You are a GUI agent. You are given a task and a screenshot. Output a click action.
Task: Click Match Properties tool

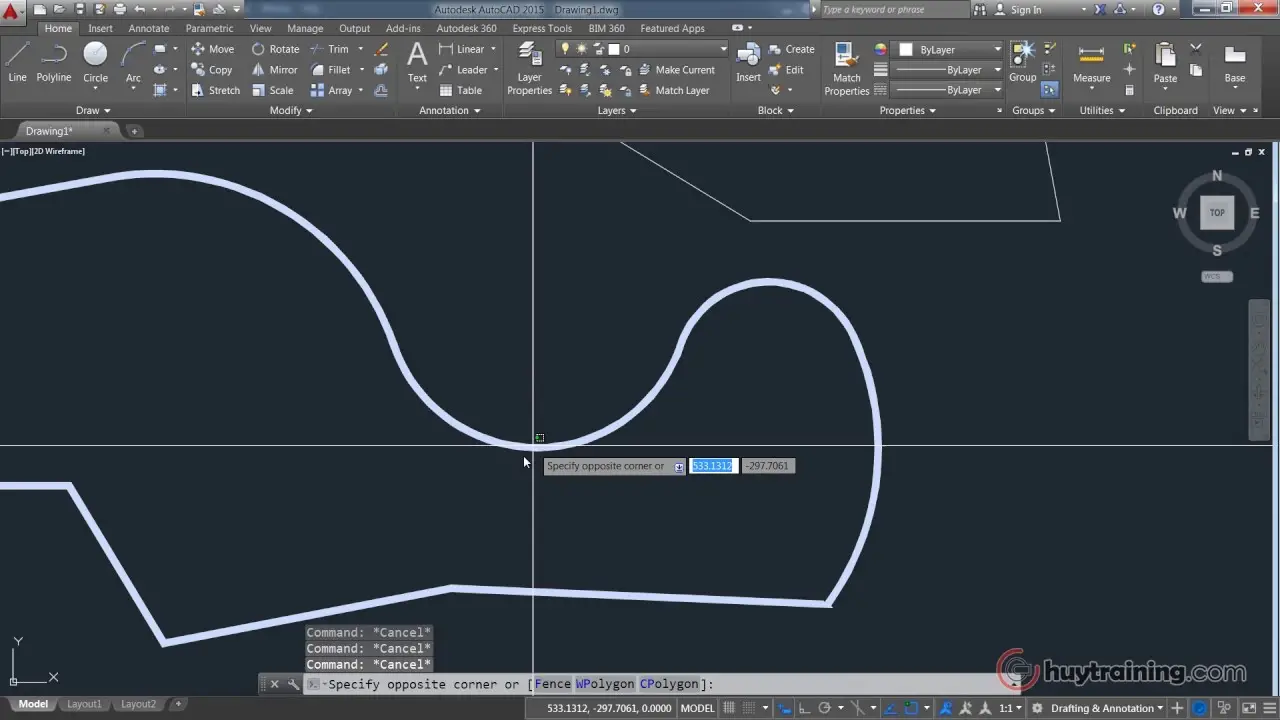[846, 69]
